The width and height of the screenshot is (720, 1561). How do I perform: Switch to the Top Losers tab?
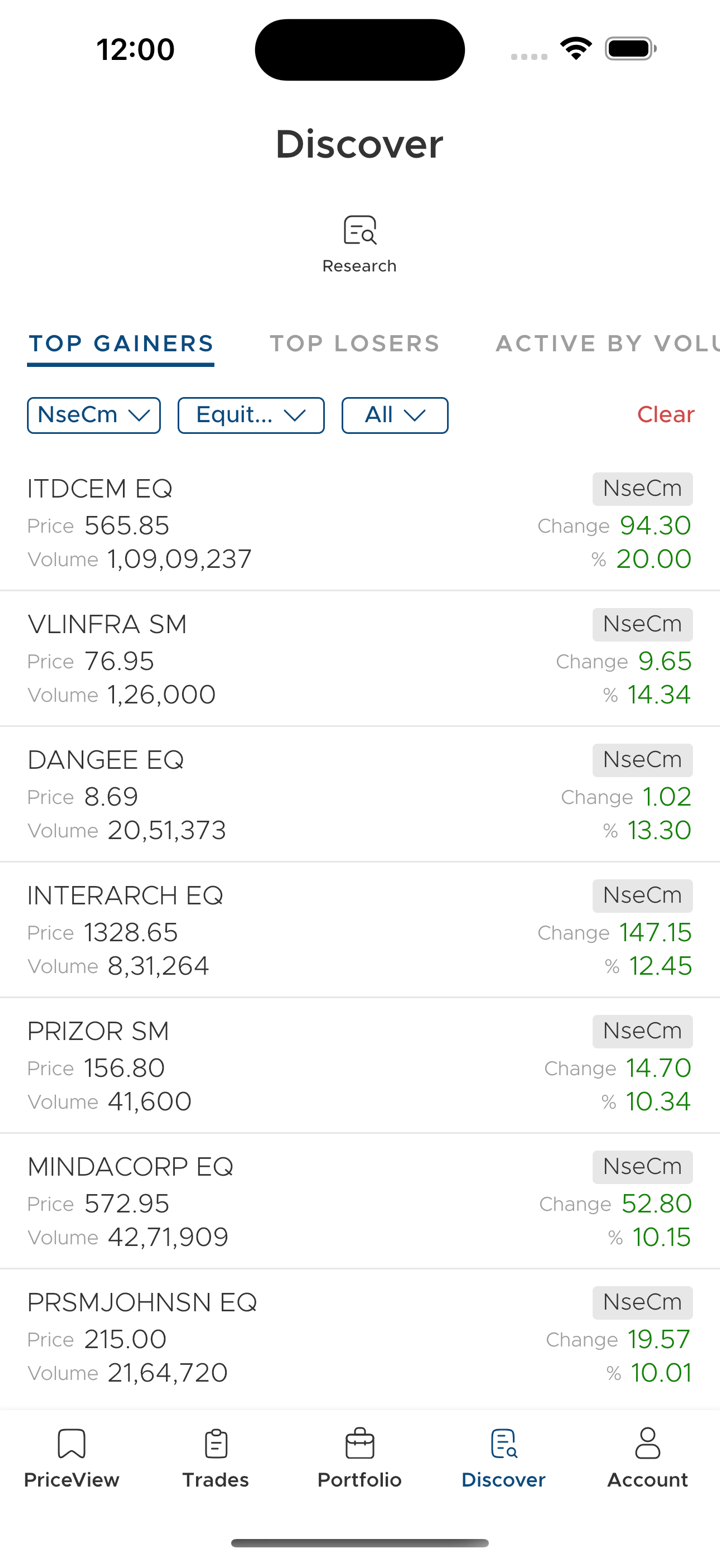(x=355, y=344)
